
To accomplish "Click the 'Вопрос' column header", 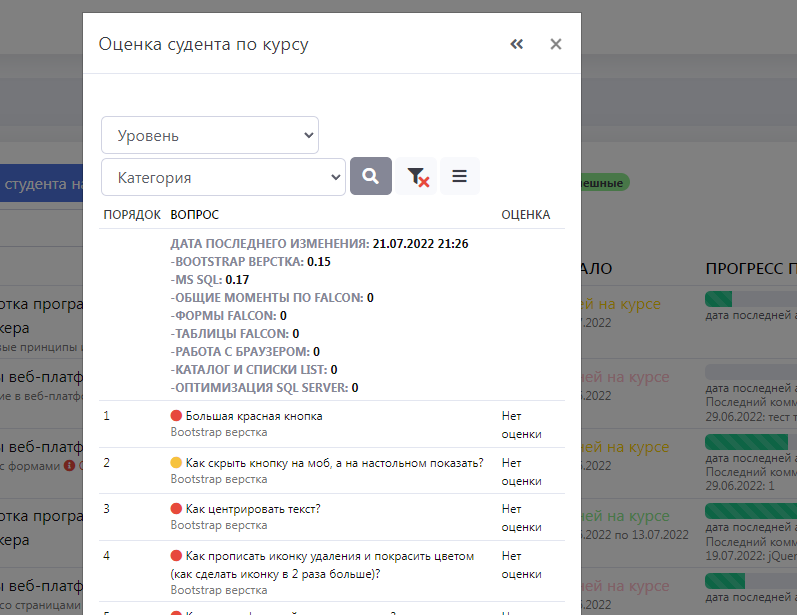I will (194, 215).
